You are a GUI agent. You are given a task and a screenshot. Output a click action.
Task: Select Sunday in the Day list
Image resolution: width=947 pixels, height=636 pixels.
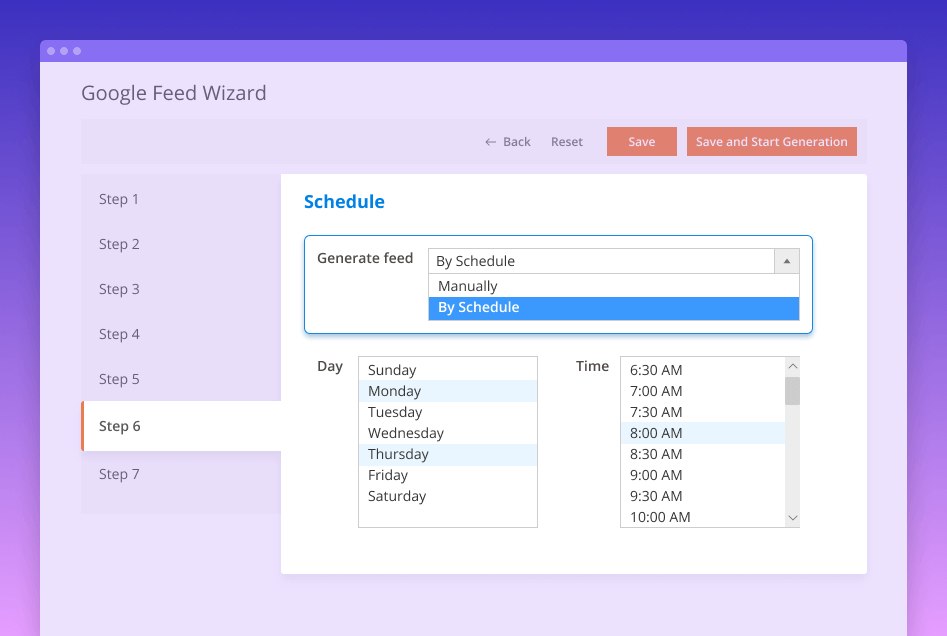tap(392, 370)
